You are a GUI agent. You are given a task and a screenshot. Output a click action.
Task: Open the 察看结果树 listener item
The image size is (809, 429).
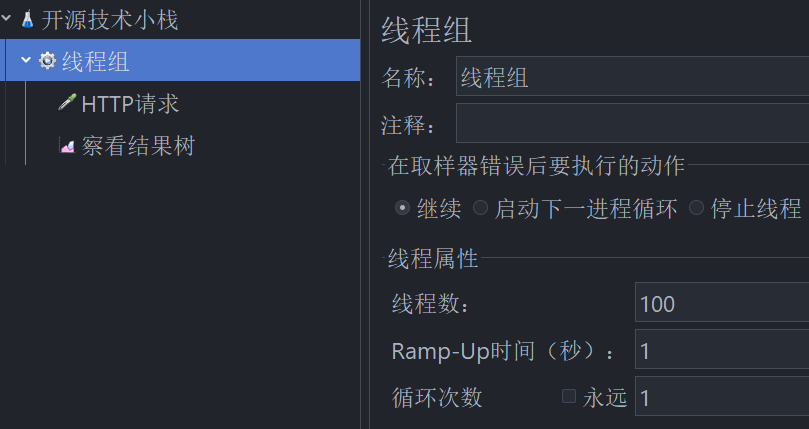coord(138,146)
